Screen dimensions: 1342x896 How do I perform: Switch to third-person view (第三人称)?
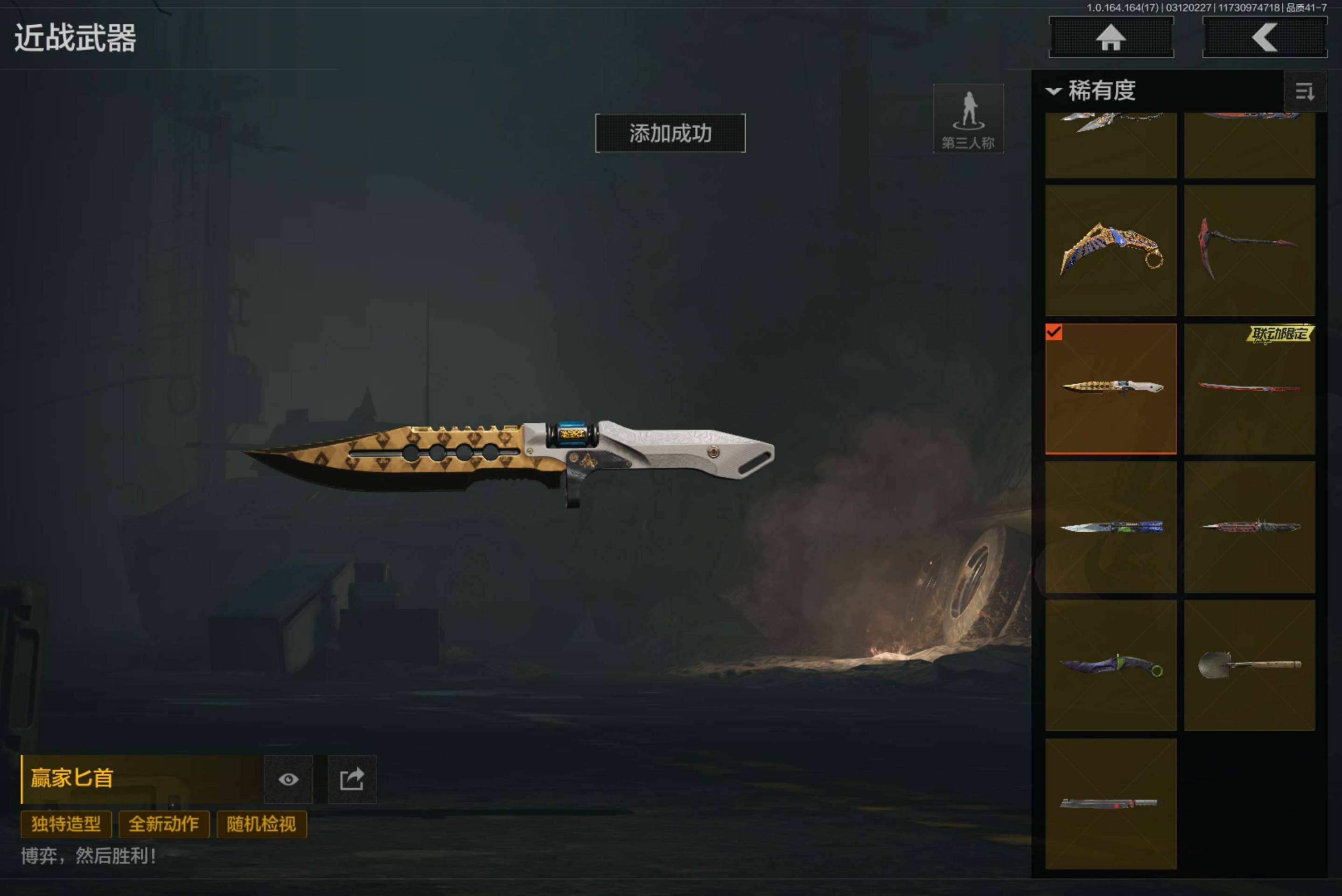[x=968, y=118]
